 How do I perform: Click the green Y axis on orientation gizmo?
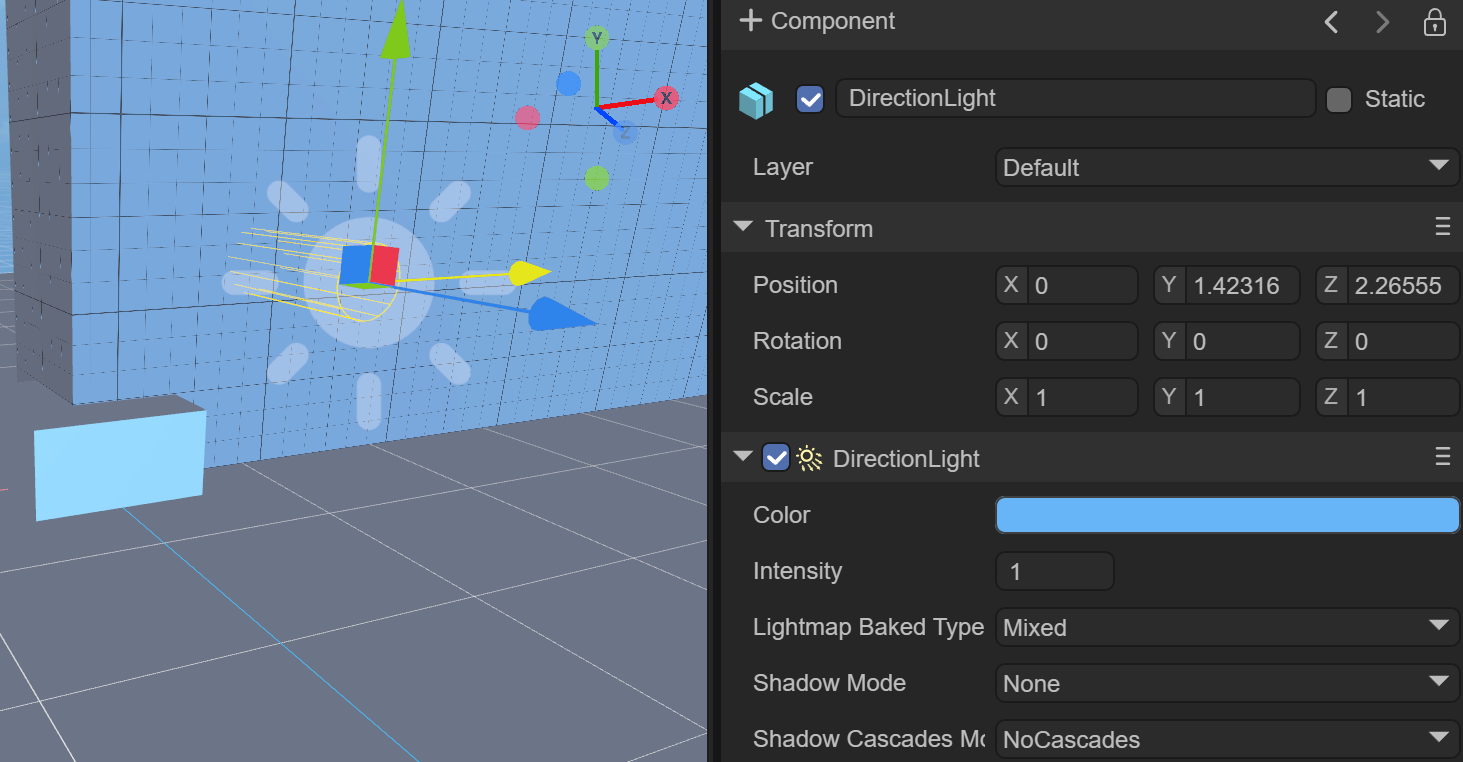point(597,39)
